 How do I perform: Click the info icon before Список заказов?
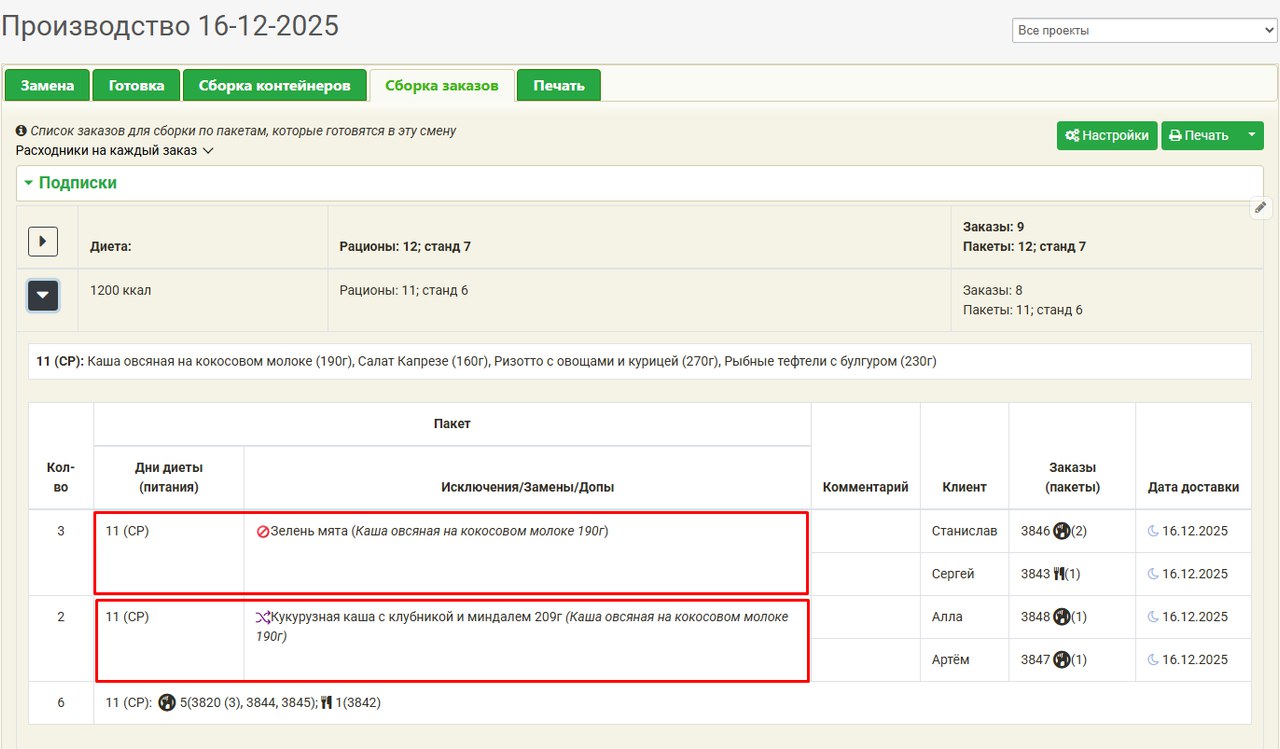click(21, 131)
